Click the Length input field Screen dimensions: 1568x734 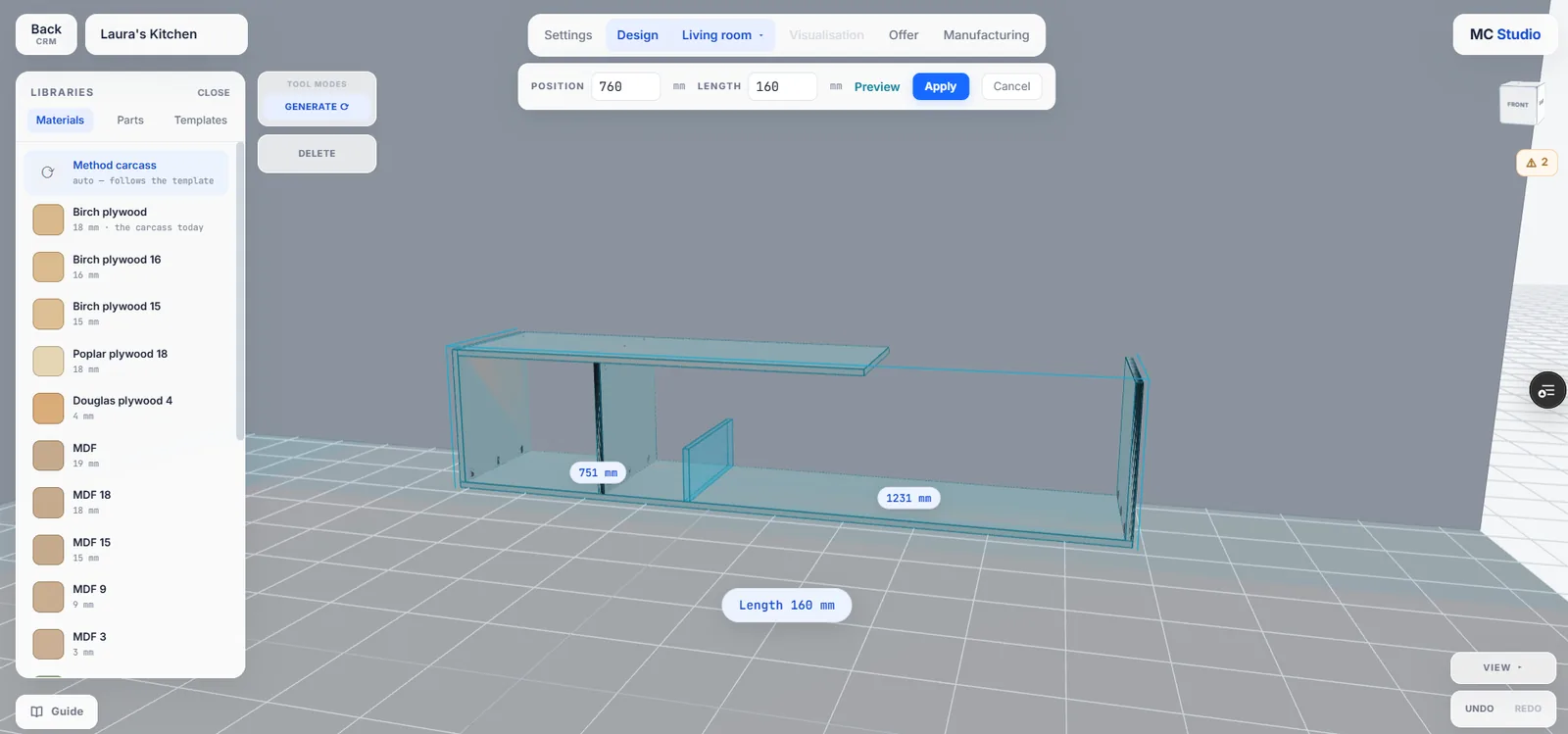[782, 86]
